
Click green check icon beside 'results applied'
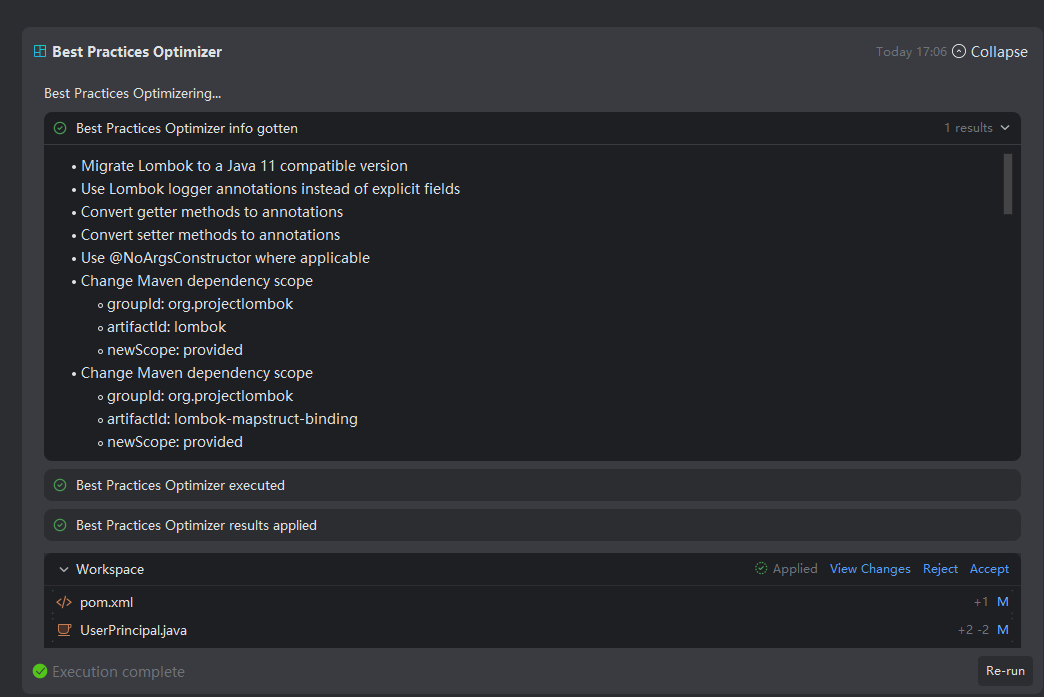tap(60, 525)
